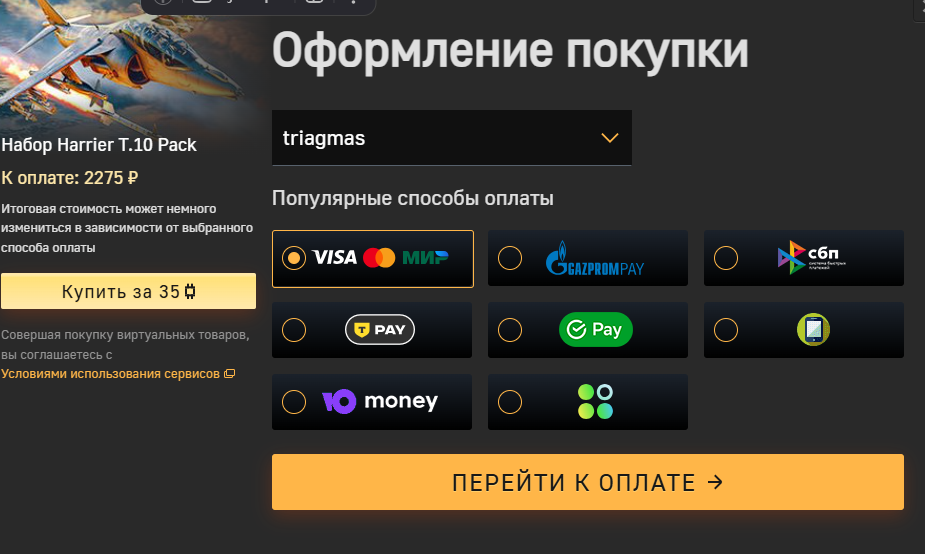Tick the SBP radio button
The image size is (925, 554).
[726, 258]
